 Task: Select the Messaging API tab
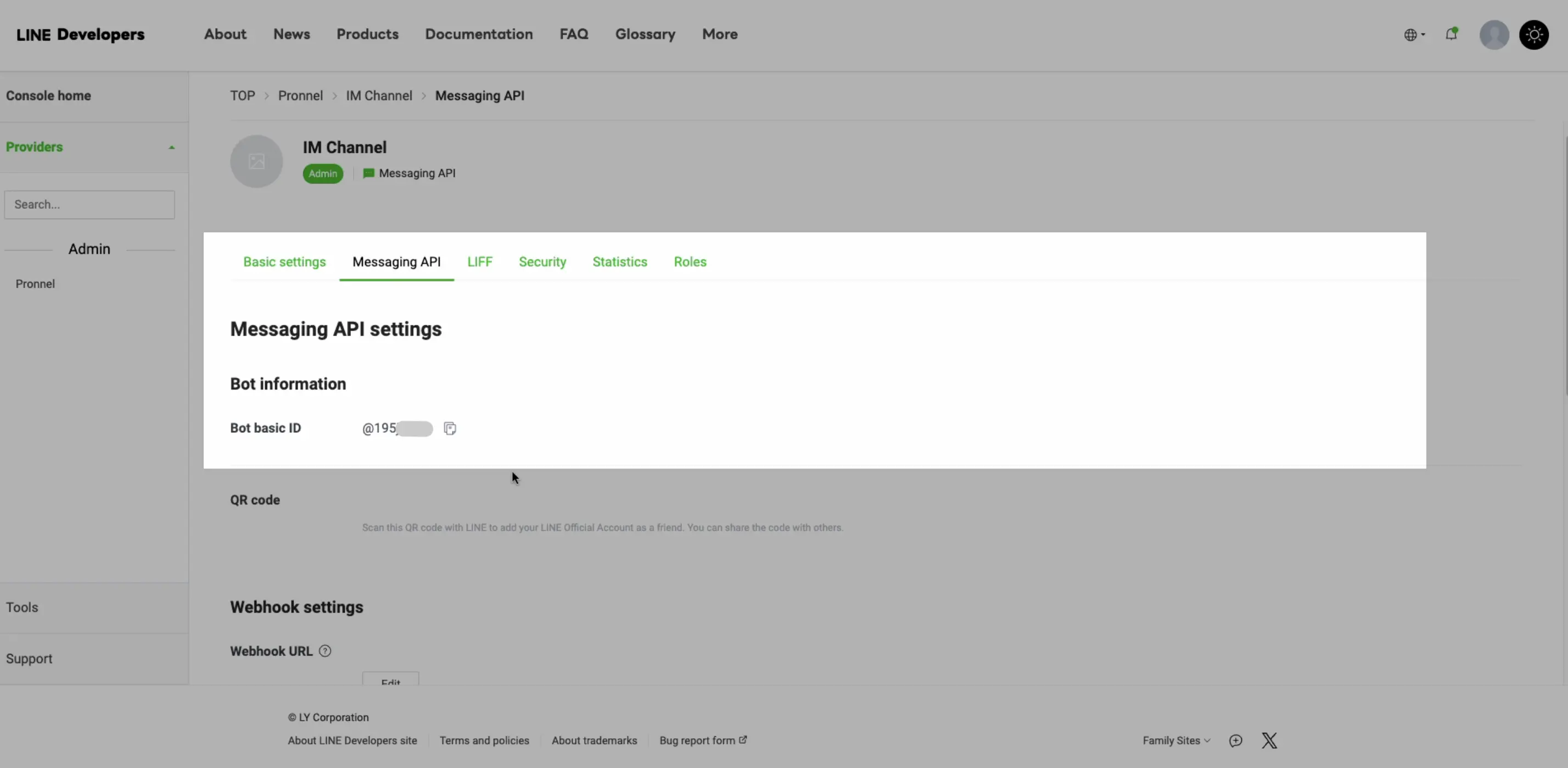[396, 262]
